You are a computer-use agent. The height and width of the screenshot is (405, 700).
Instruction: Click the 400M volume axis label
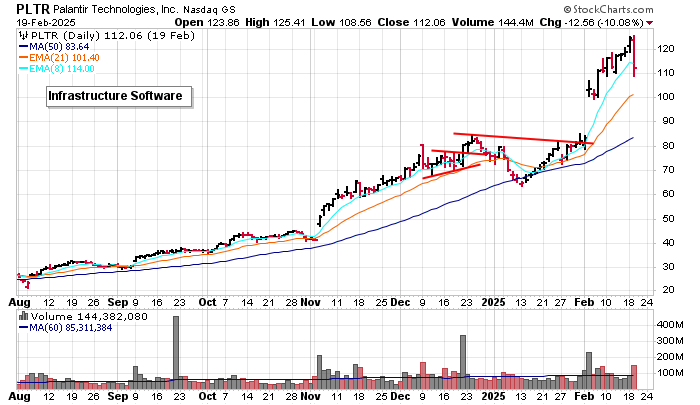670,325
